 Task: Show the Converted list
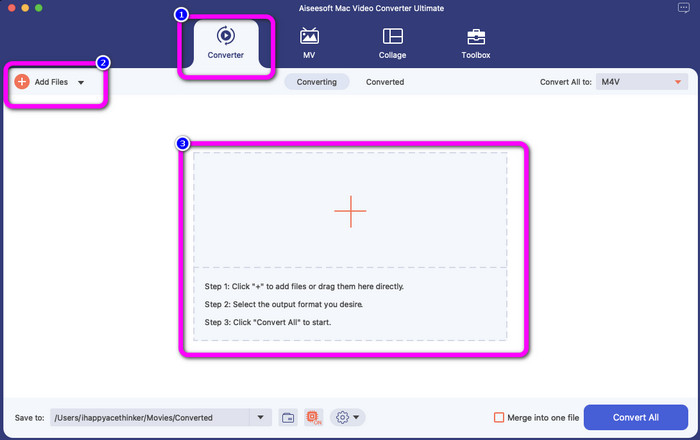[x=385, y=82]
